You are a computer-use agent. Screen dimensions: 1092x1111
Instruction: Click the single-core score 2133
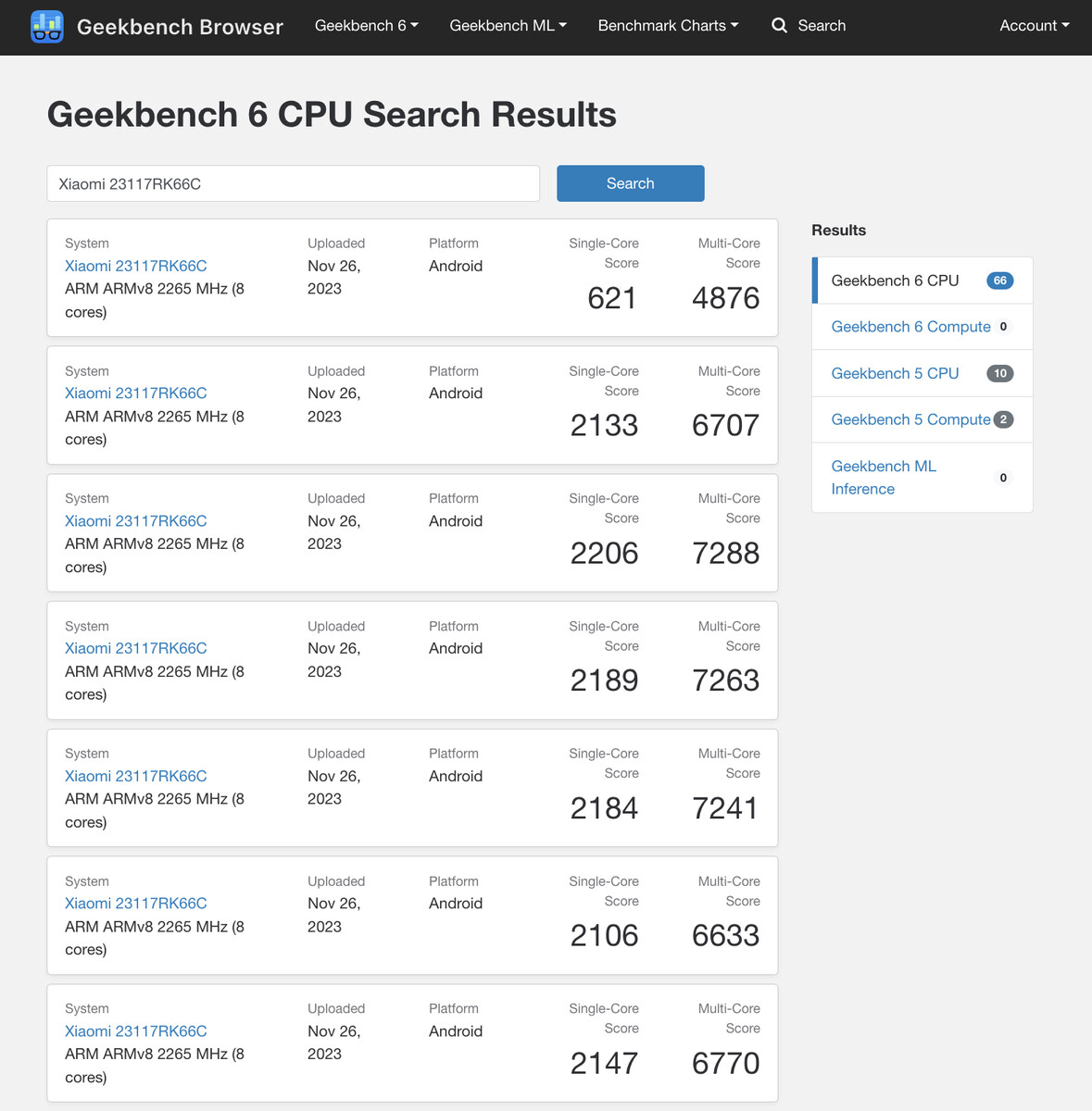point(605,426)
